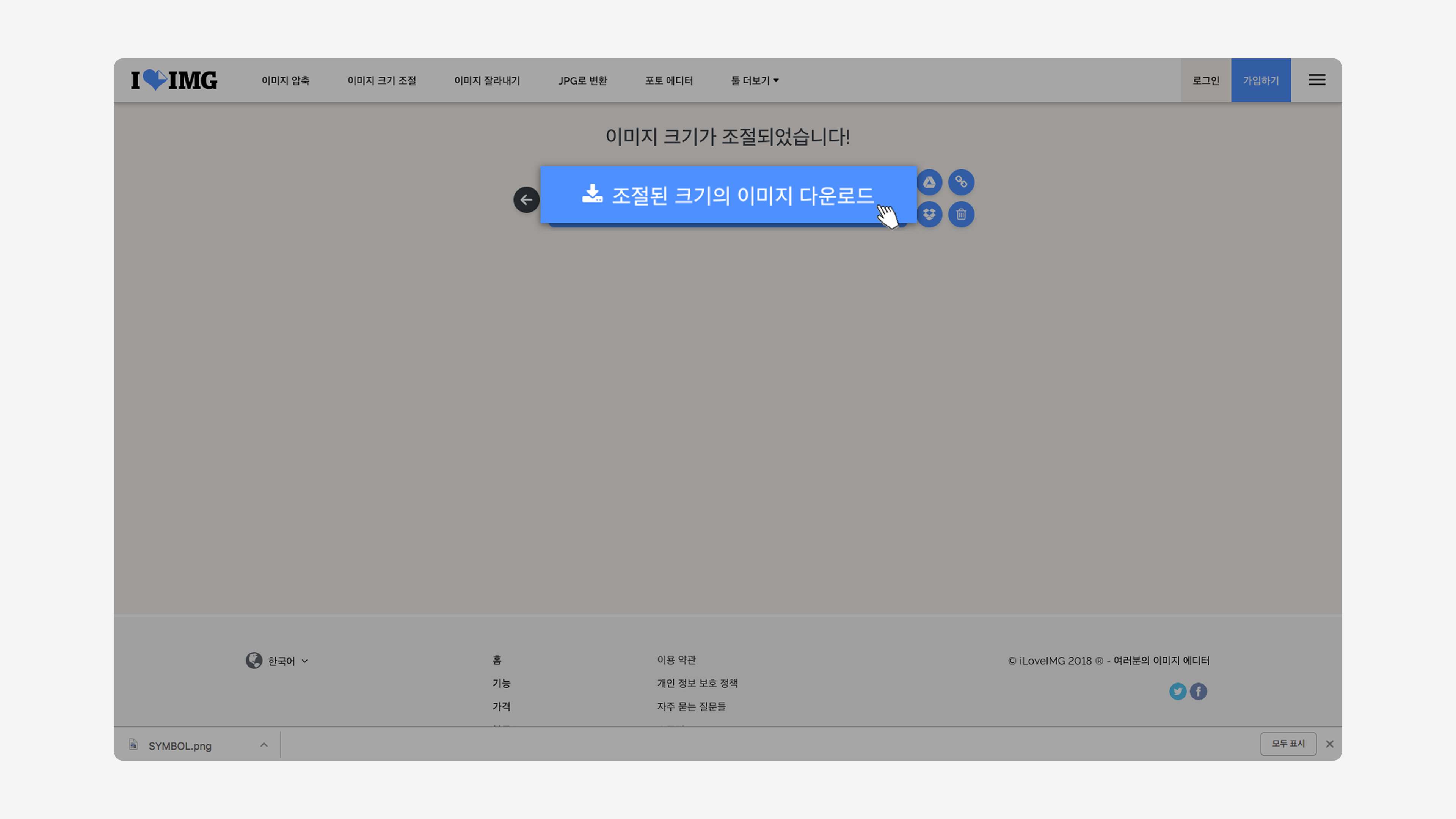
Task: Expand the 툴 더보기 dropdown
Action: point(755,81)
